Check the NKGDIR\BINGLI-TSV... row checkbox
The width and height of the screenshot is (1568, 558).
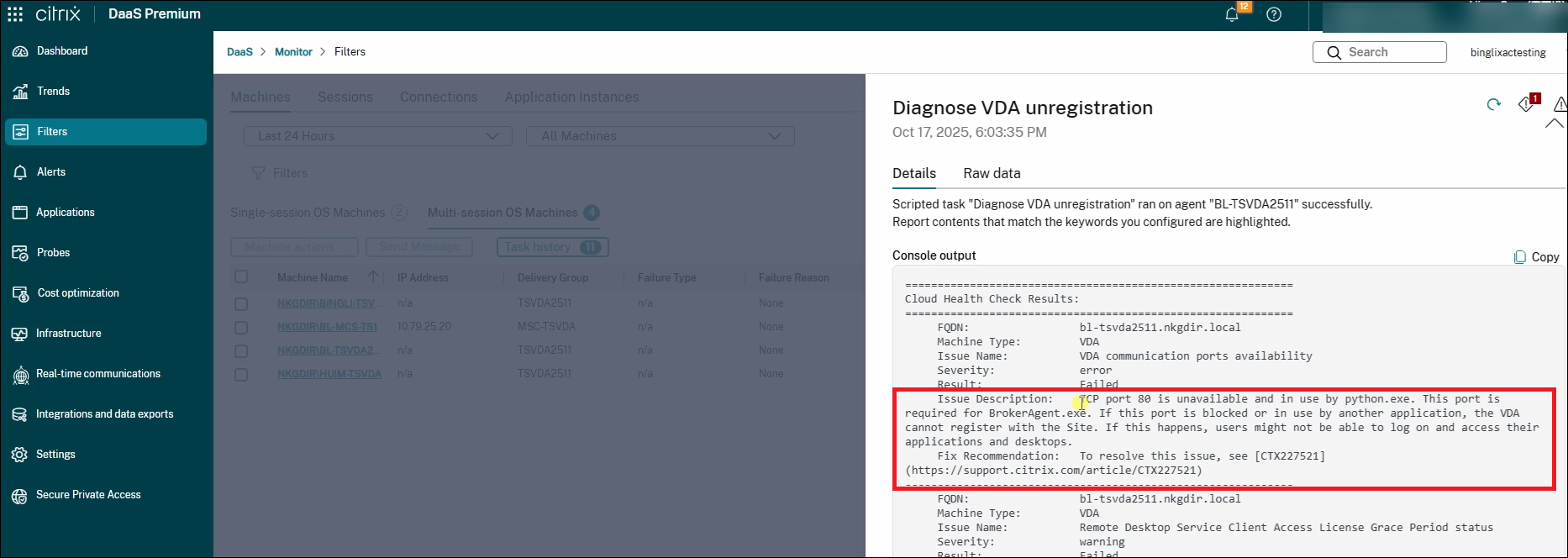(x=241, y=303)
